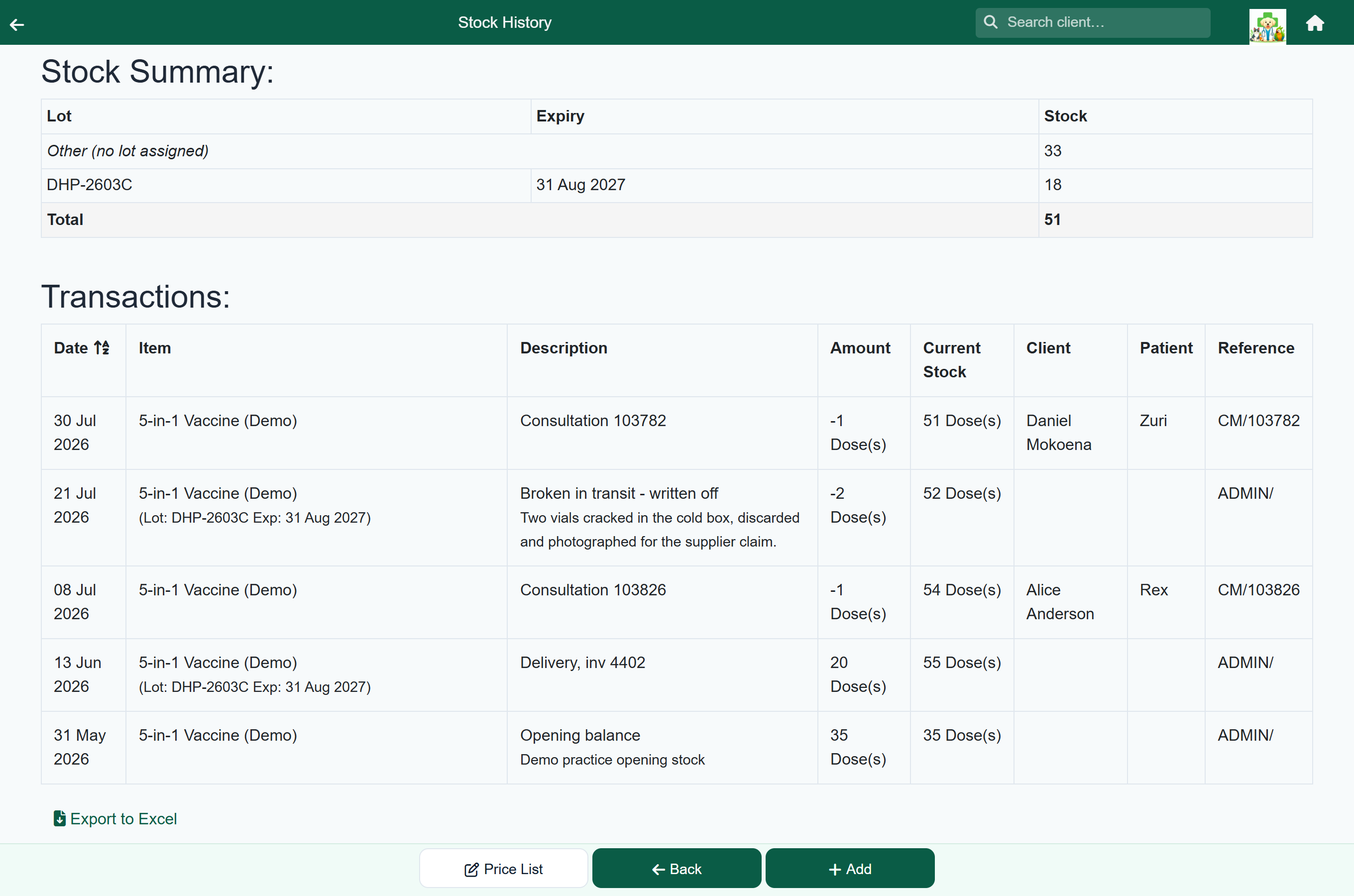Export transactions to Excel
The height and width of the screenshot is (896, 1354).
click(x=115, y=818)
